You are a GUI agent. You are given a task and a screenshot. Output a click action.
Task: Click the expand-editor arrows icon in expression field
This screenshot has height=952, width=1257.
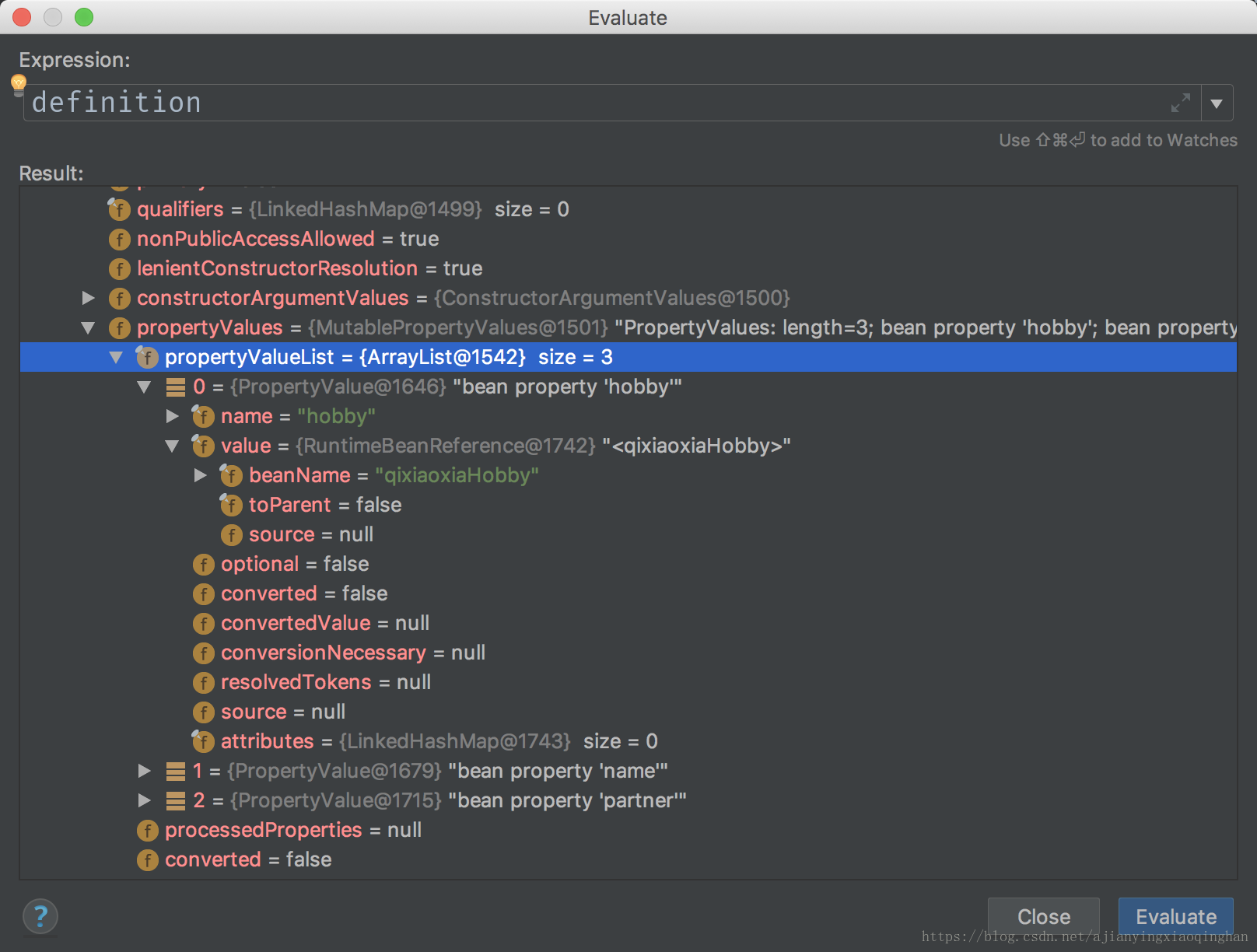pos(1181,103)
